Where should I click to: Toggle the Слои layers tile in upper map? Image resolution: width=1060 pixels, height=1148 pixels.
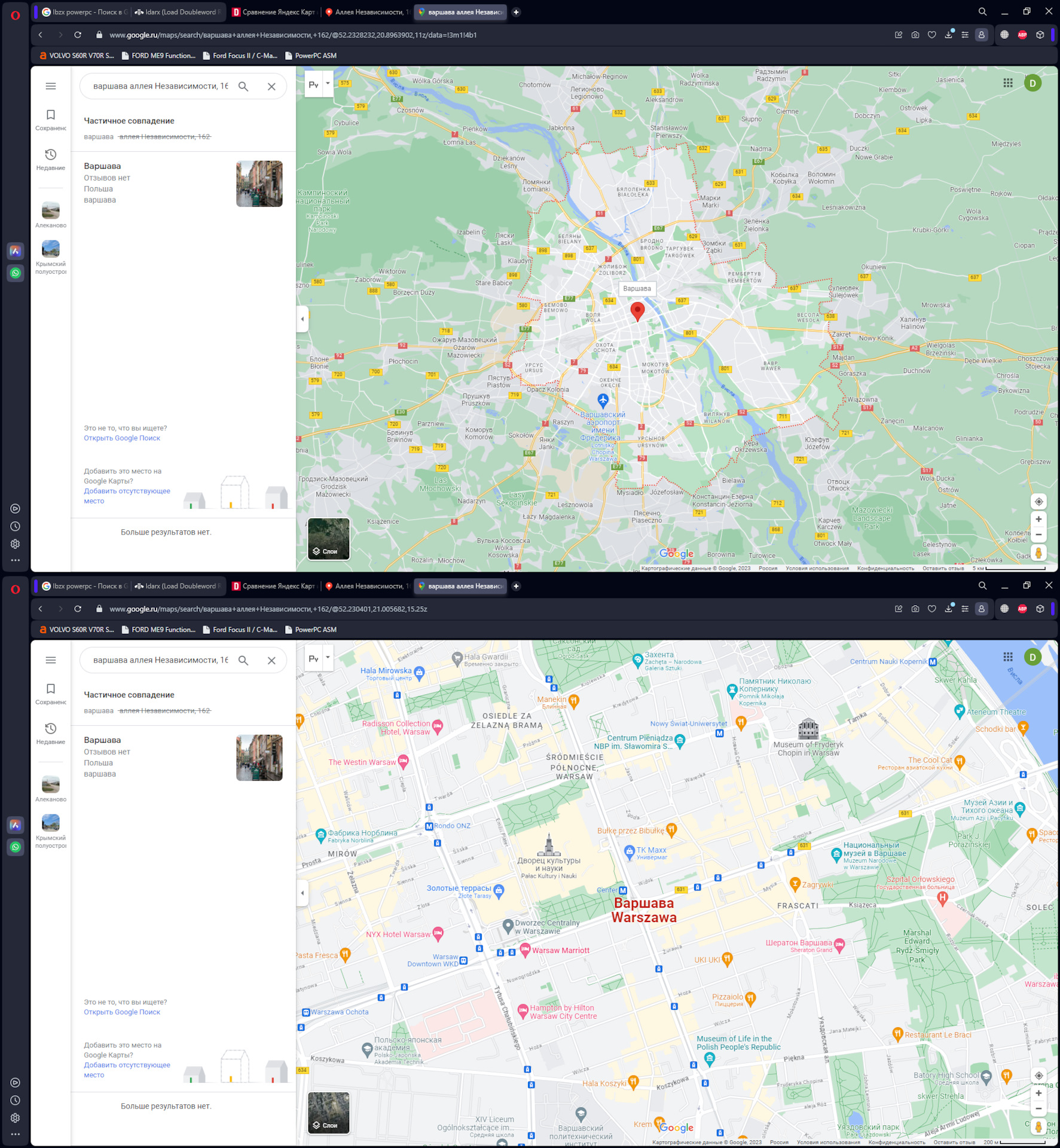point(329,539)
